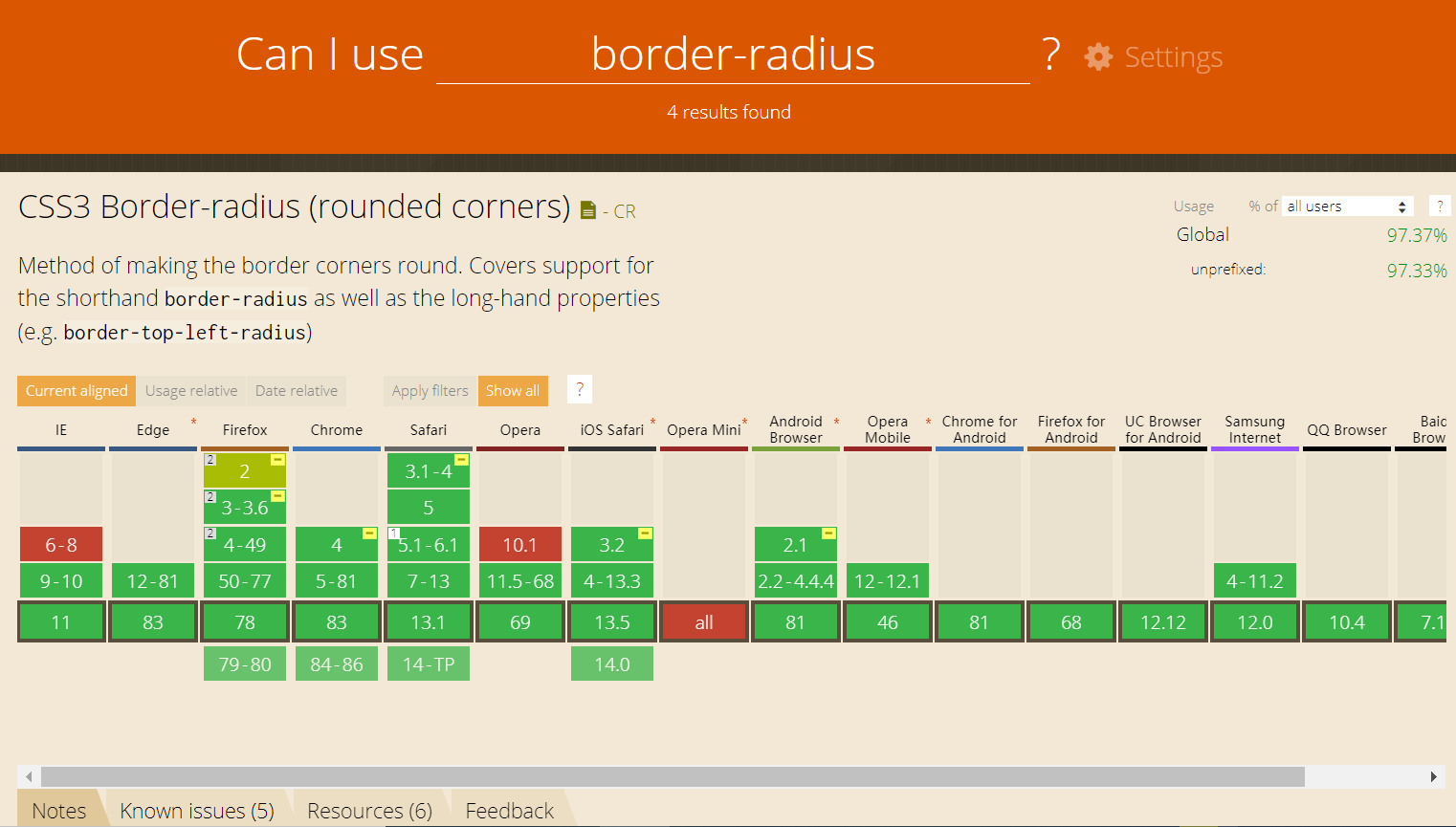Click the IE 9-10 version cell
The image size is (1456, 827).
pyautogui.click(x=61, y=581)
